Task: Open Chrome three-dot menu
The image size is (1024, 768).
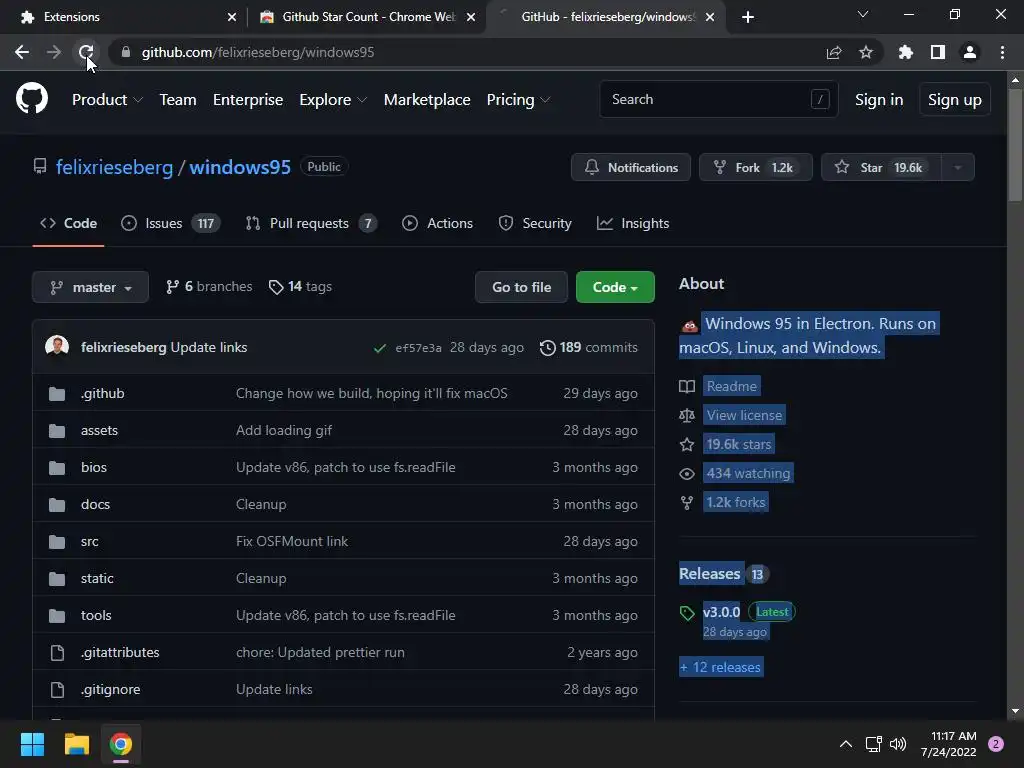Action: pos(1002,52)
